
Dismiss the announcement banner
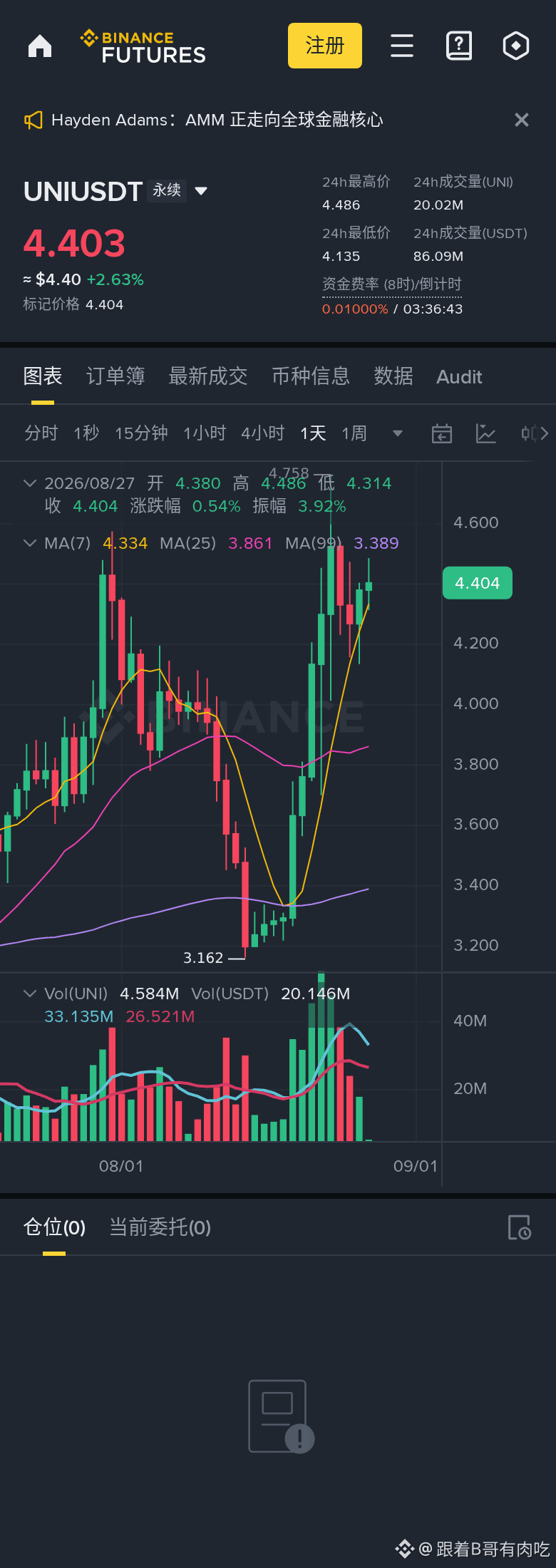tap(522, 120)
